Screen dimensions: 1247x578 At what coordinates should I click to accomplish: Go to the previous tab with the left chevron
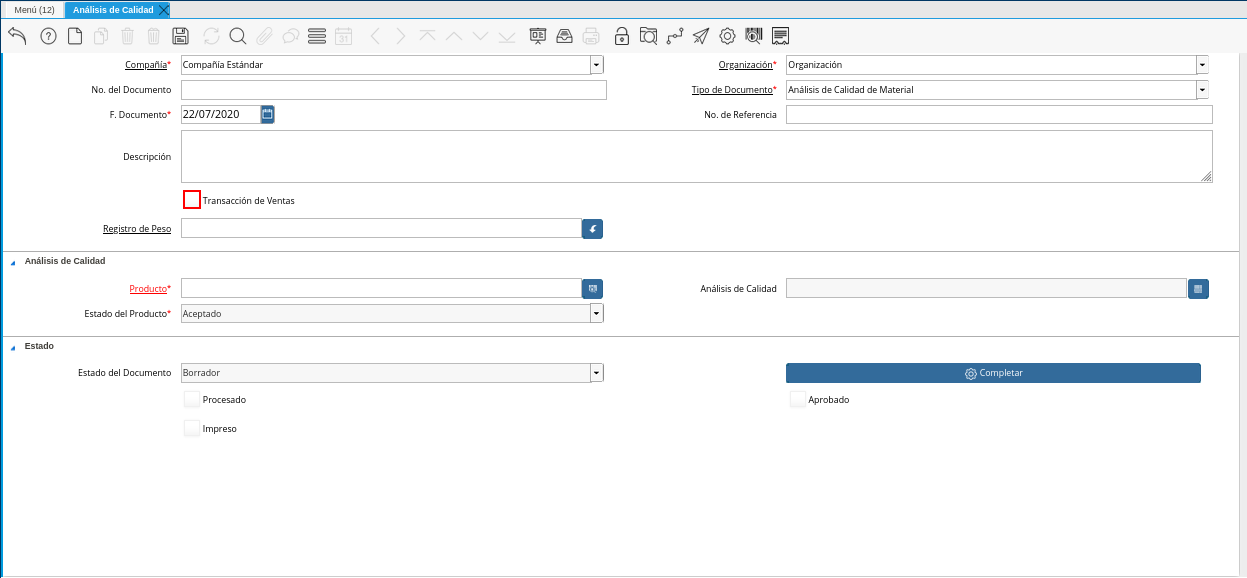point(375,36)
